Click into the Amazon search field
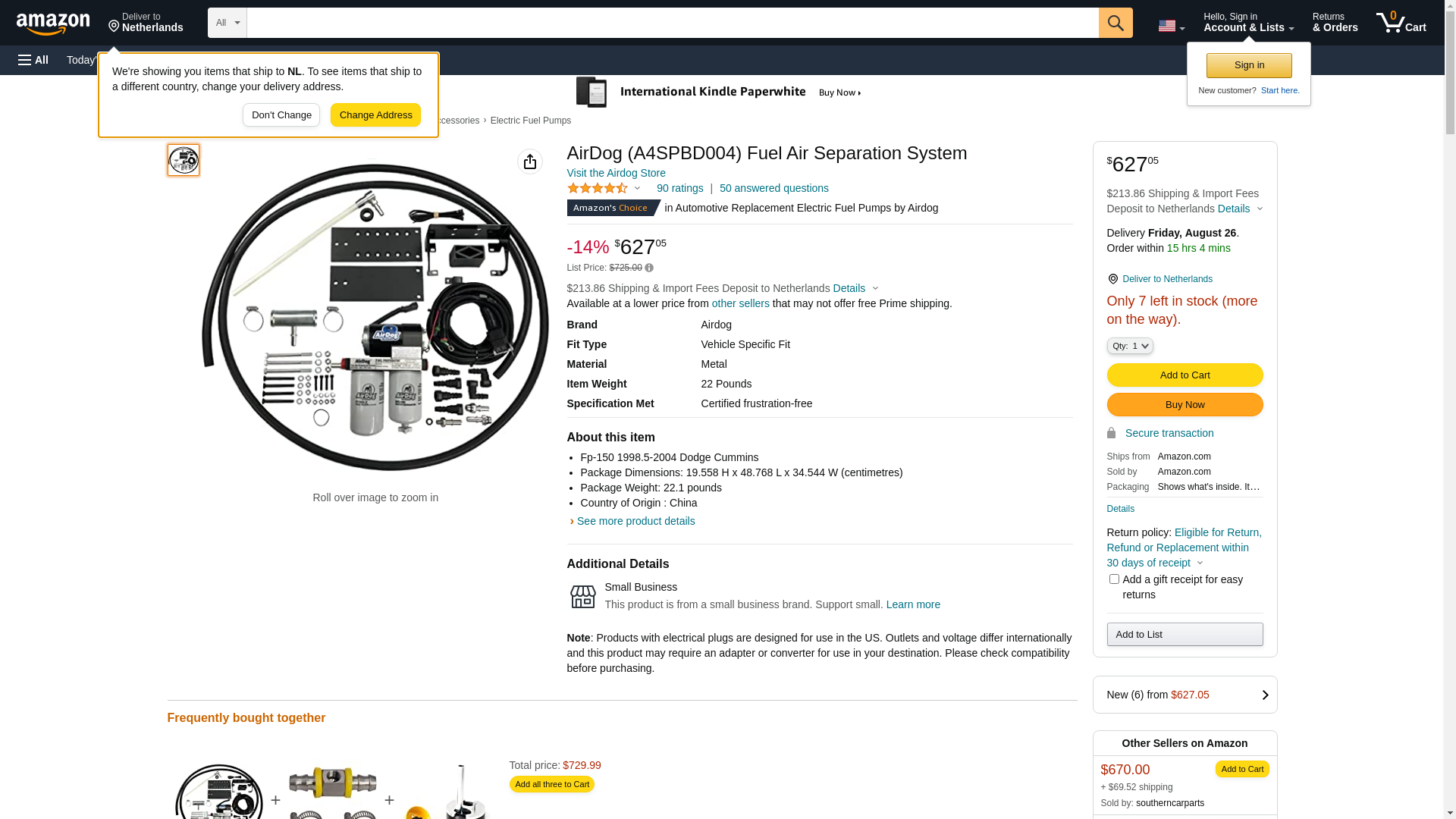The height and width of the screenshot is (819, 1456). click(x=672, y=23)
